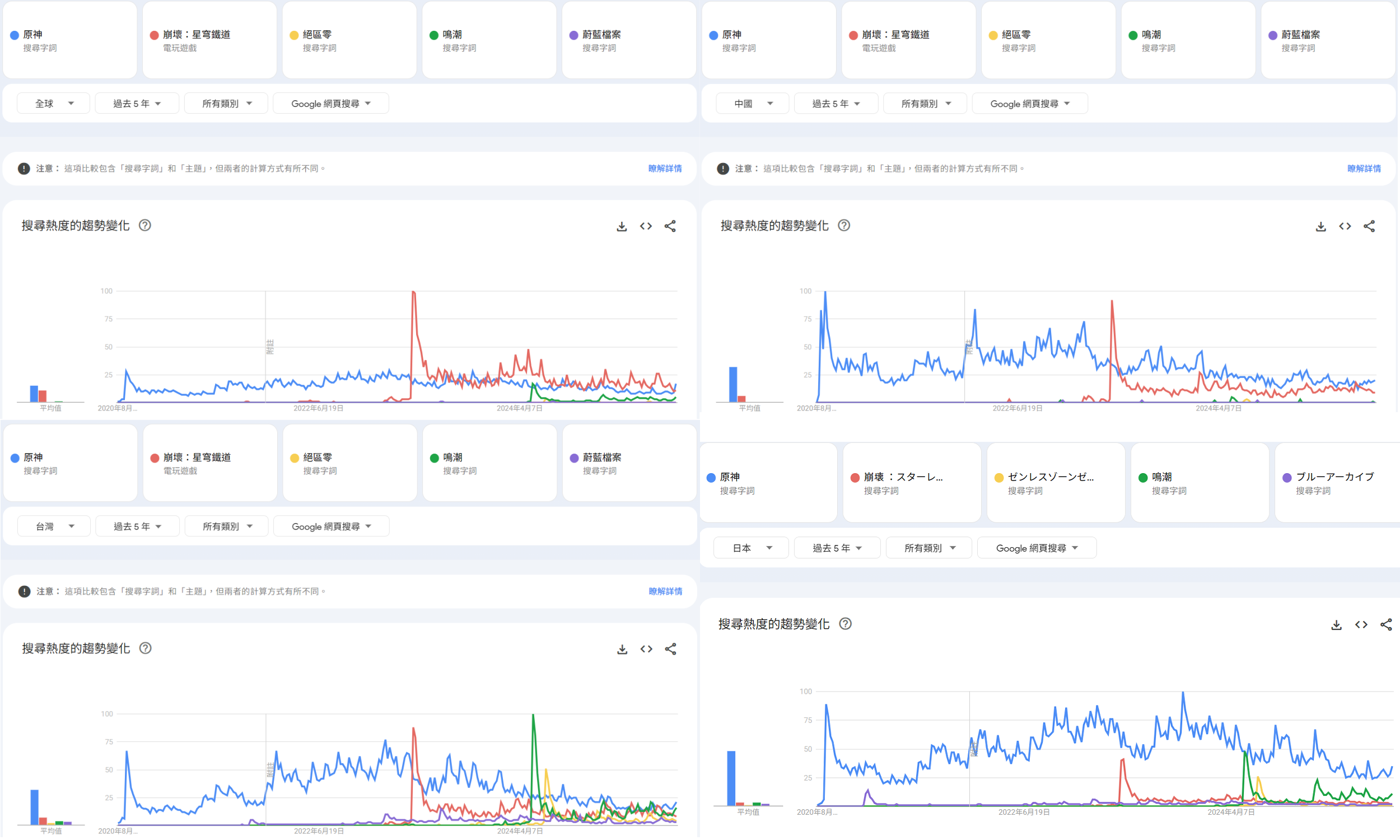
Task: Select 崩壞：星穹鐵道 card in global (全球) panel
Action: [209, 40]
